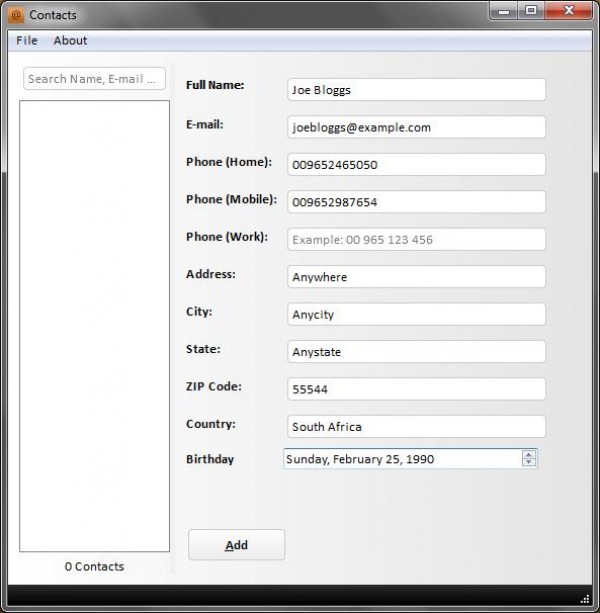Decrease Birthday with the down spinner arrow
Screen dimensions: 600x613
(529, 462)
